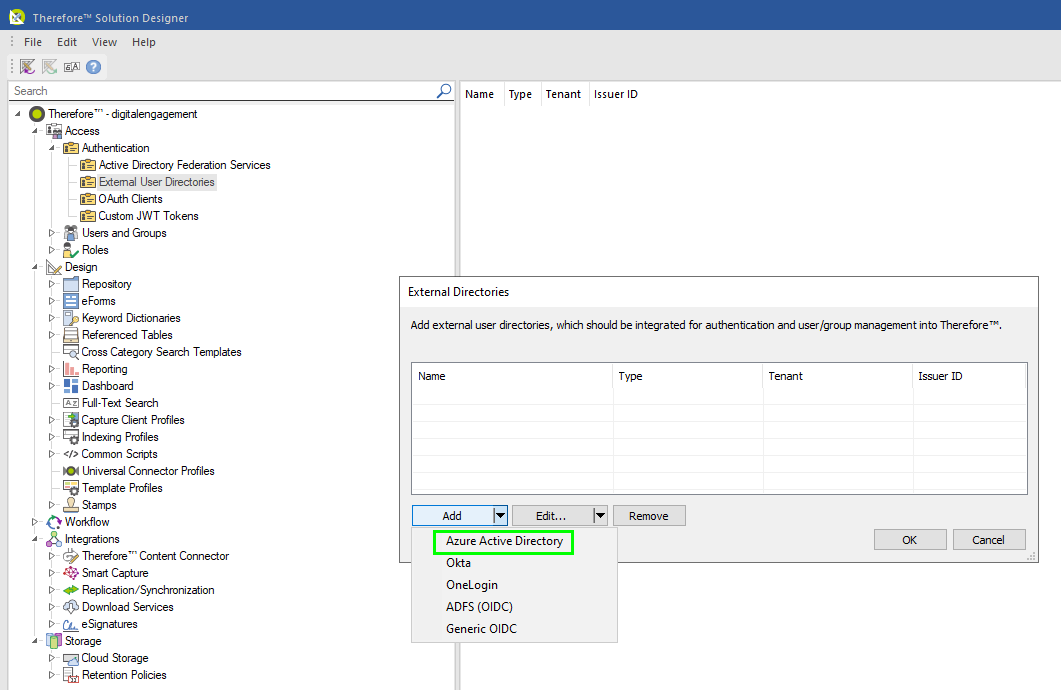
Task: Select Download Services tree item
Action: [127, 607]
